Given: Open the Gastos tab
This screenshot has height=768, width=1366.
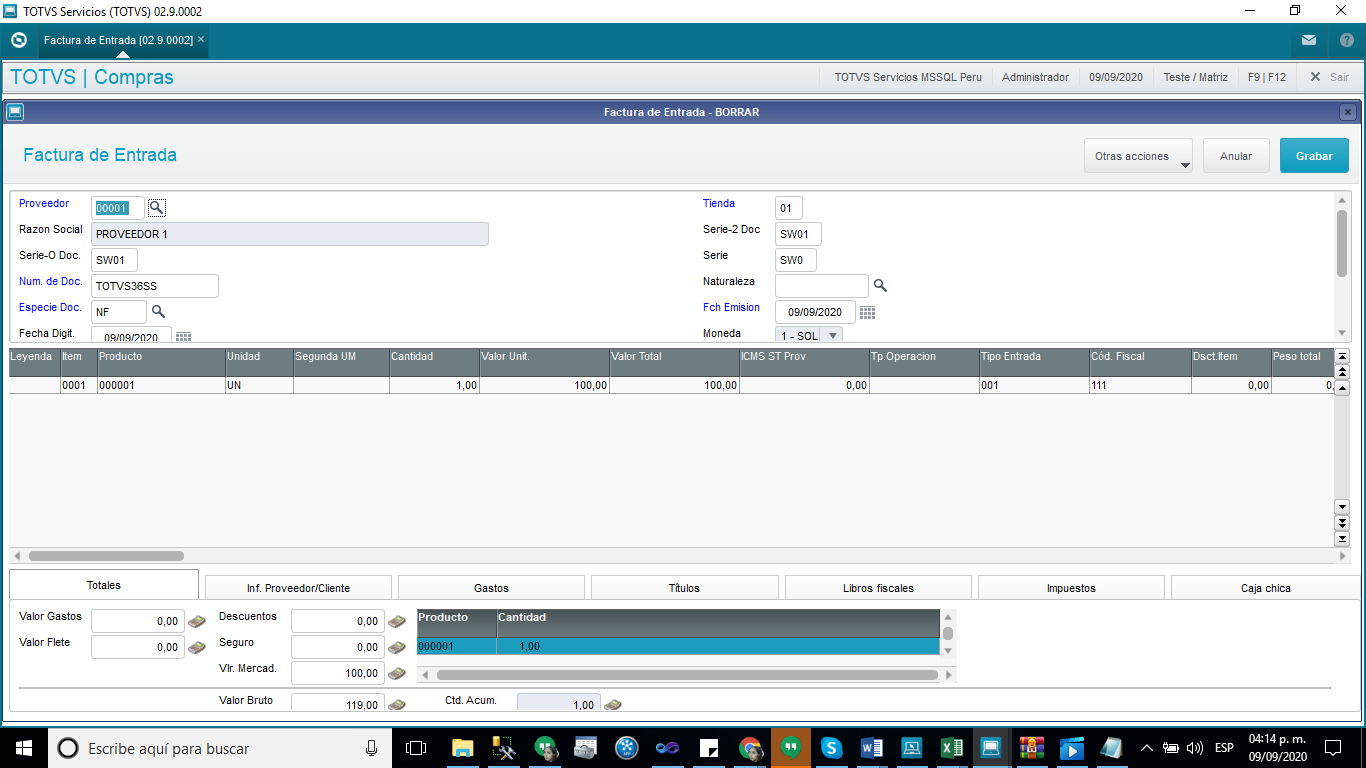Looking at the screenshot, I should click(491, 588).
